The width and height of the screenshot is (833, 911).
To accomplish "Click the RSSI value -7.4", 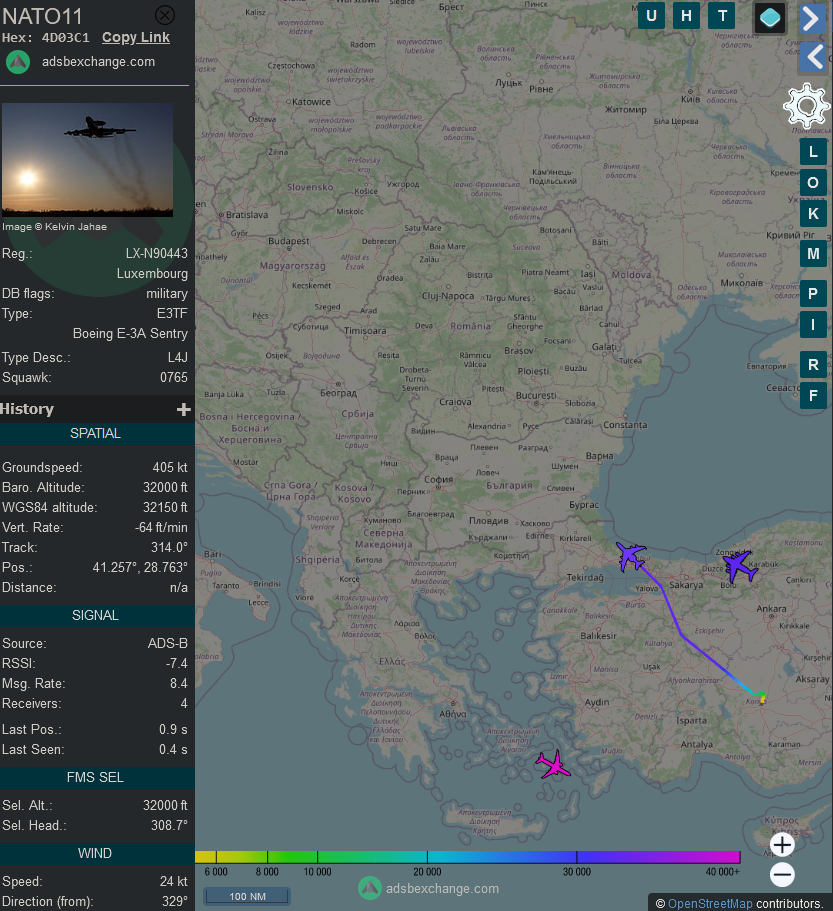I will point(177,663).
